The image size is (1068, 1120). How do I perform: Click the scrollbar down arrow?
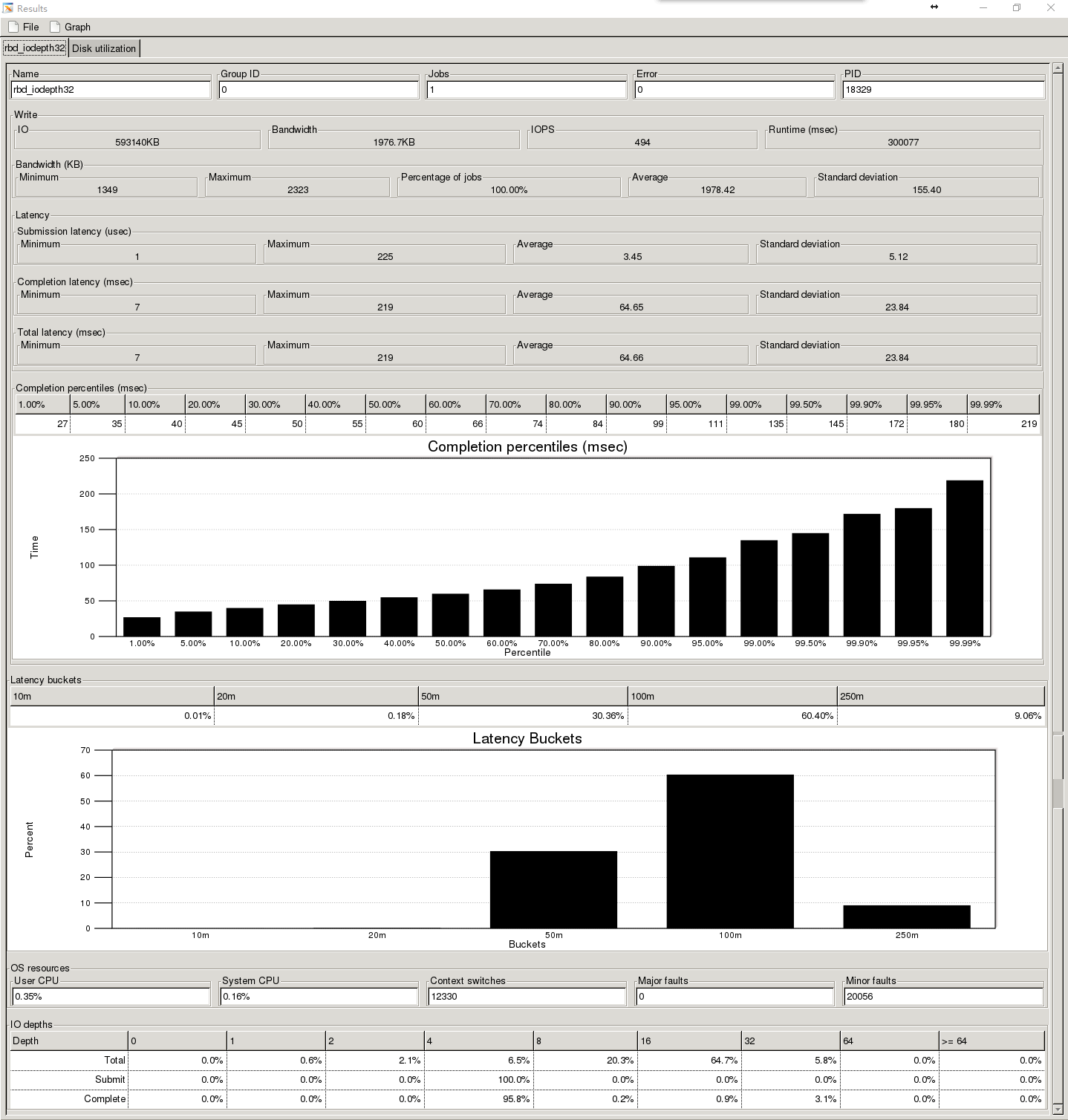click(1058, 1110)
